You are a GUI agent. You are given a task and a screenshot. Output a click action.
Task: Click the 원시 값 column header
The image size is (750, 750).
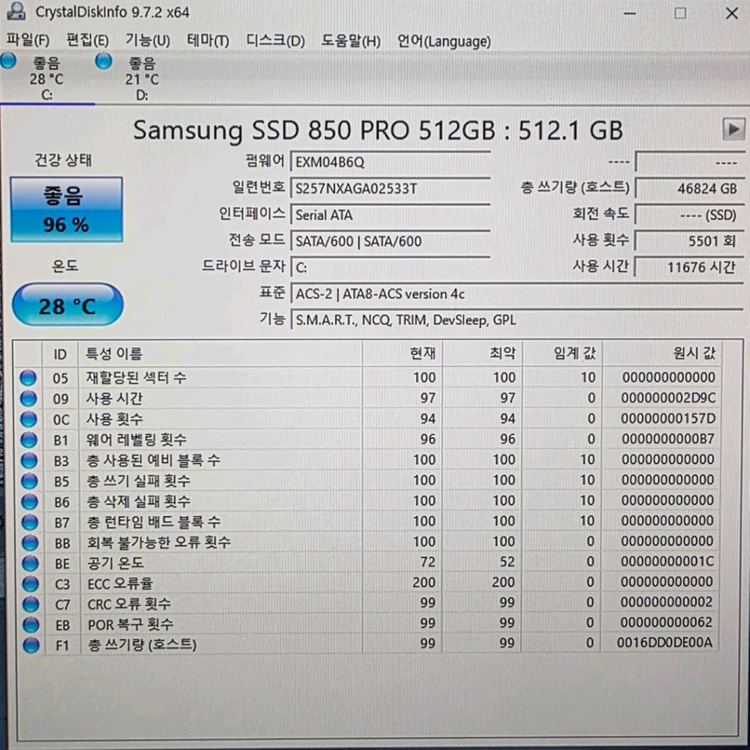click(x=662, y=354)
